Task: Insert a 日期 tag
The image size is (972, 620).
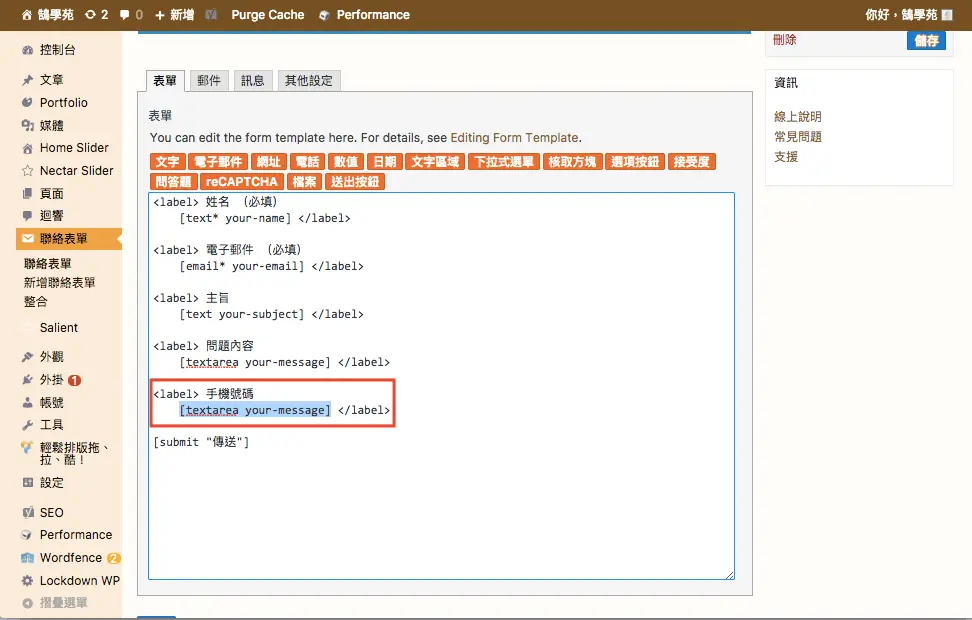Action: click(x=384, y=162)
